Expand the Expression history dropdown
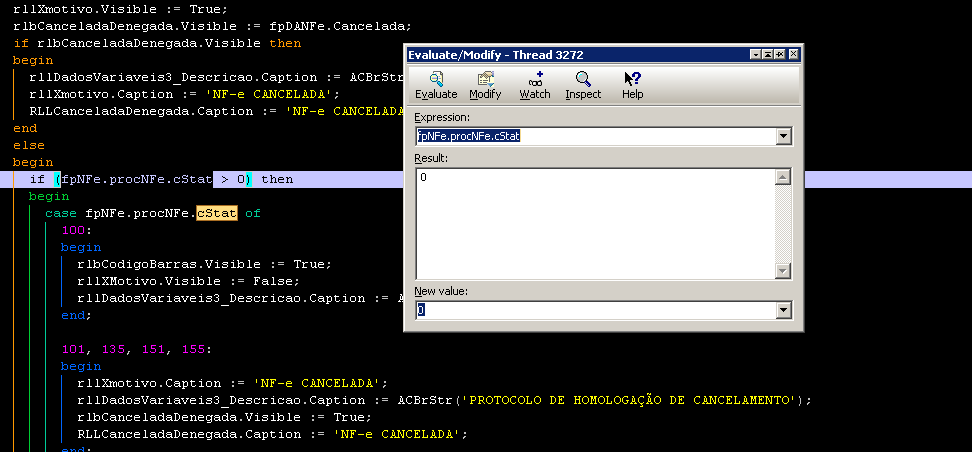This screenshot has width=972, height=452. tap(784, 136)
